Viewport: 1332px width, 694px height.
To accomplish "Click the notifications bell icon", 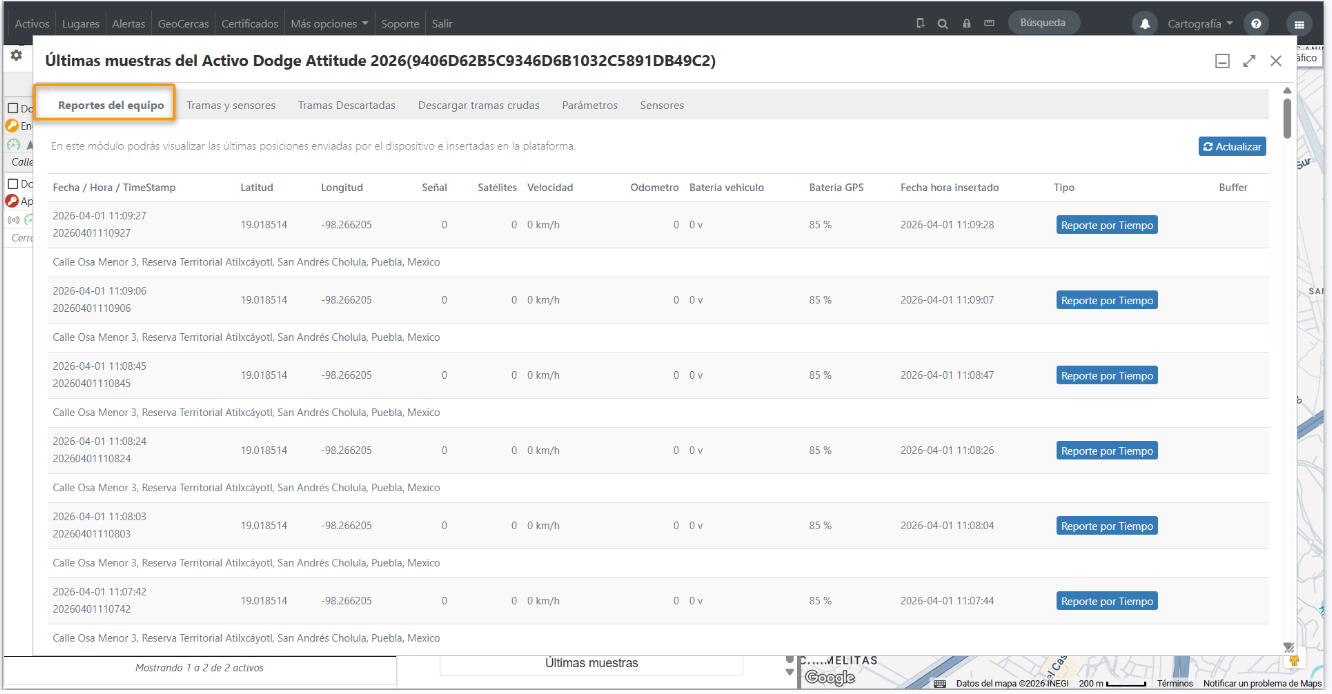I will point(1145,24).
